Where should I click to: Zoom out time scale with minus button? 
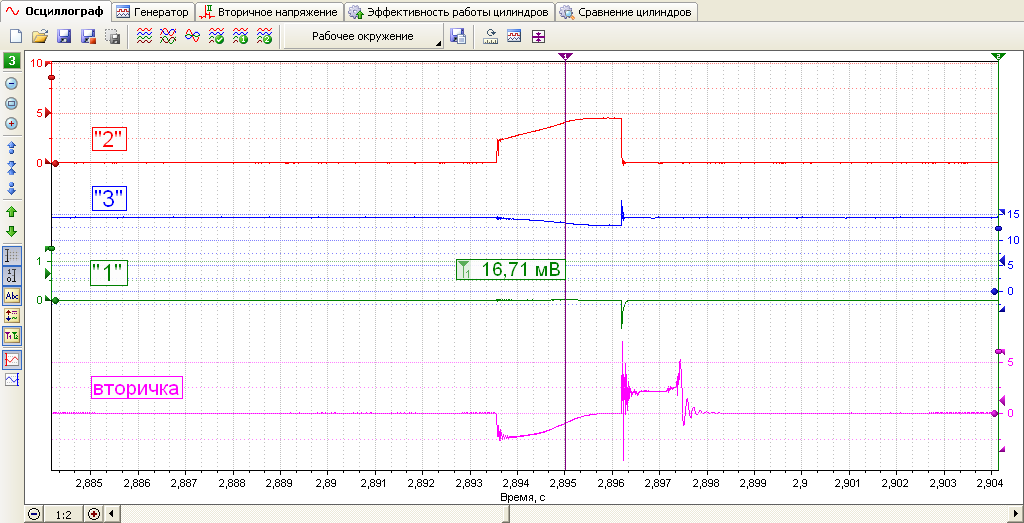34,515
